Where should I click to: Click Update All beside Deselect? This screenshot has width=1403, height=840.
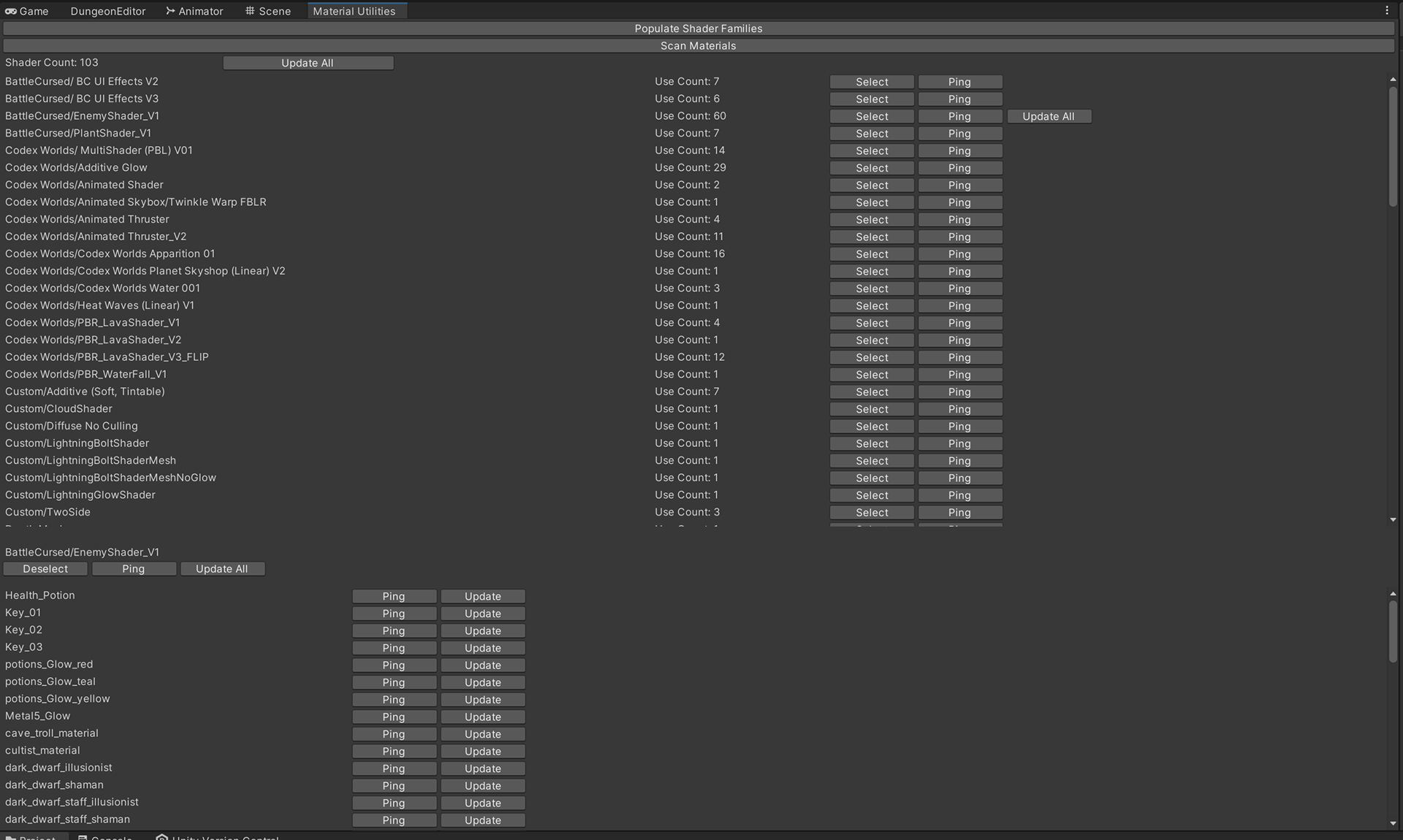coord(222,569)
